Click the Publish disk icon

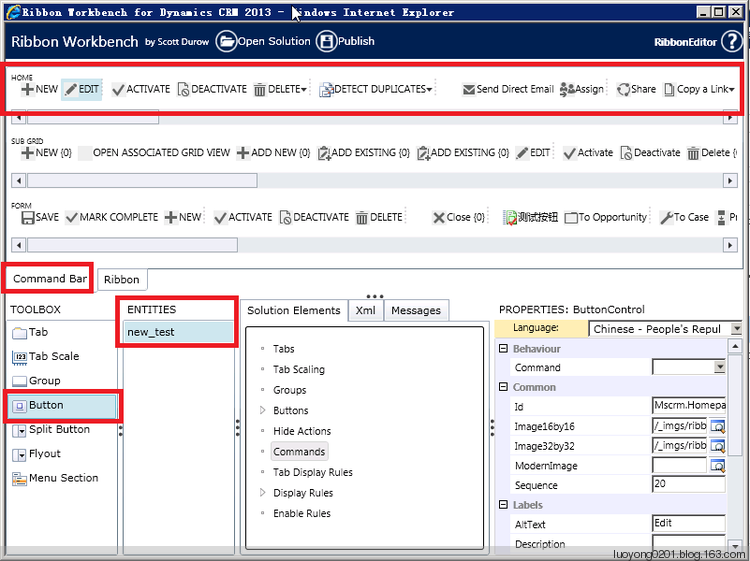pos(326,42)
